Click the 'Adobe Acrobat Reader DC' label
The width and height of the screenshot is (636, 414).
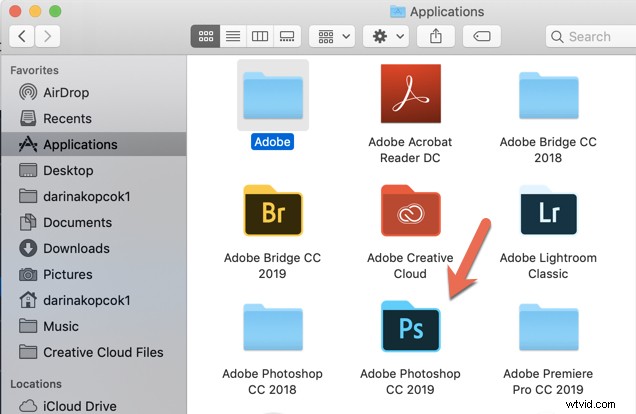point(410,150)
